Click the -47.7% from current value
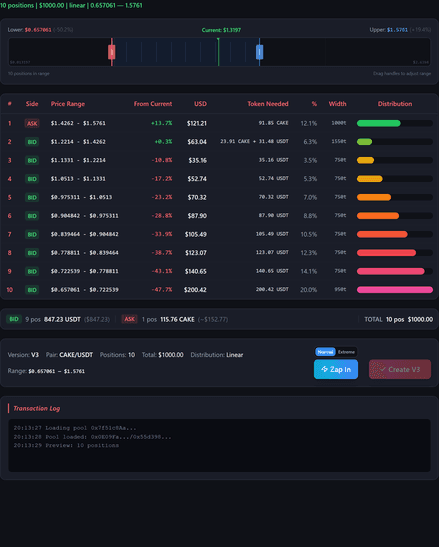Image resolution: width=439 pixels, height=547 pixels. point(162,290)
